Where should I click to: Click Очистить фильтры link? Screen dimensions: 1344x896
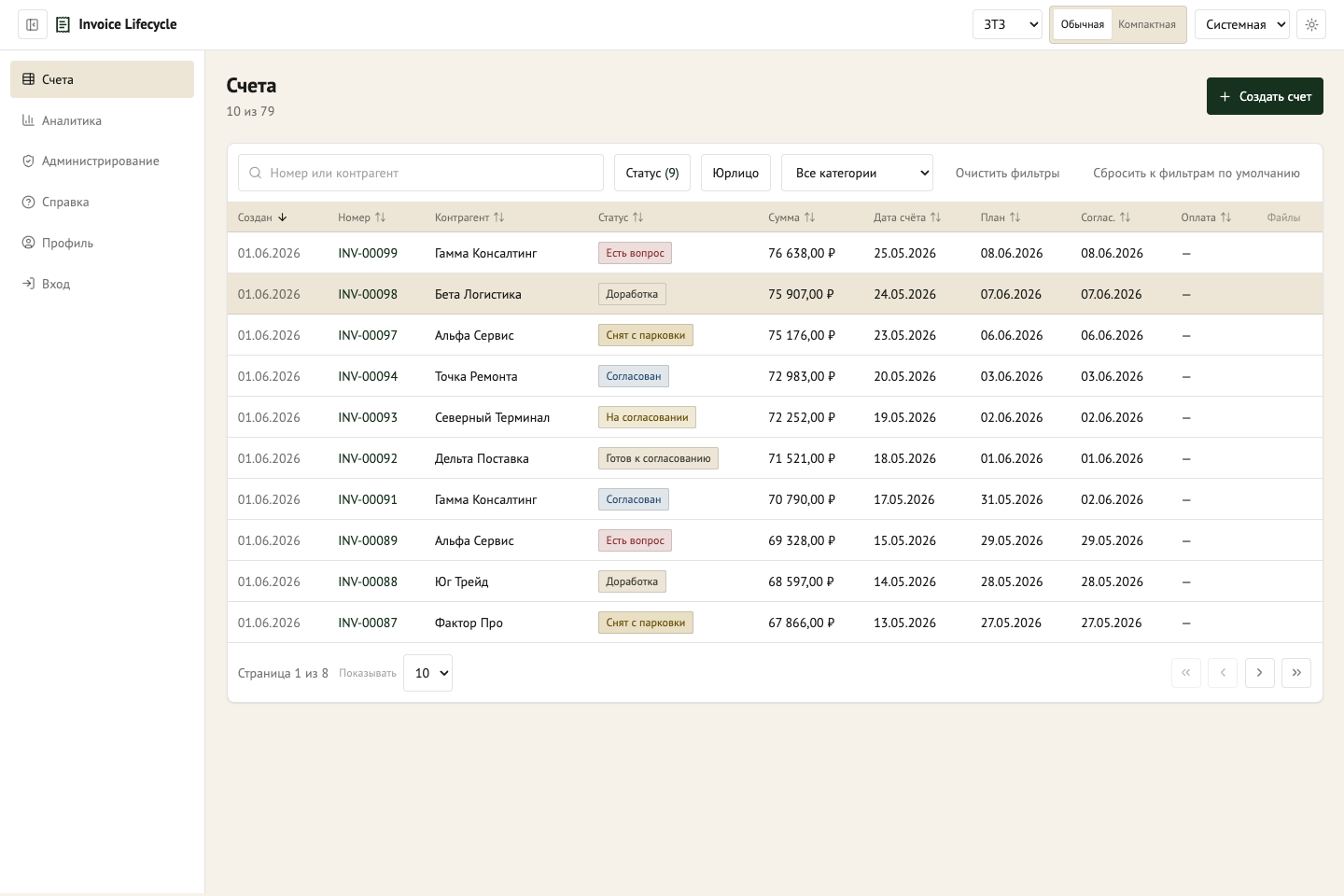(1007, 173)
